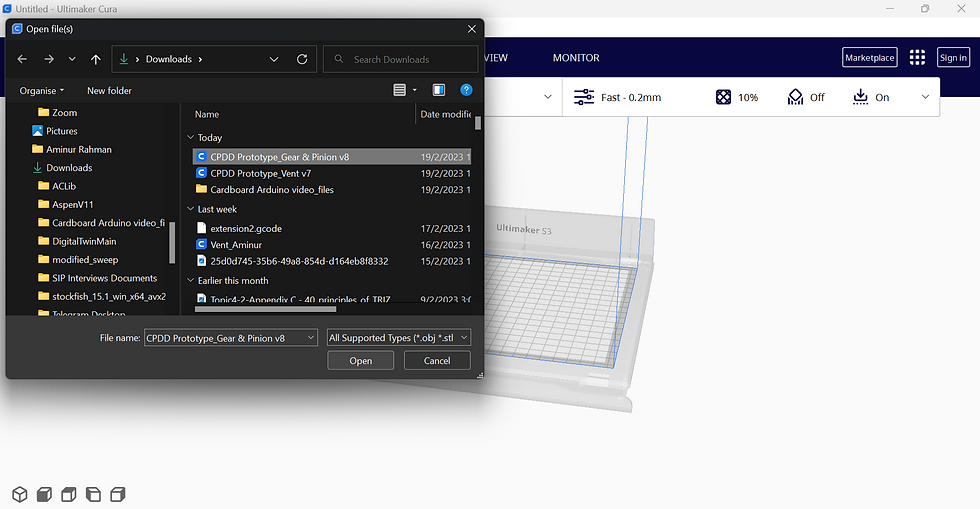Close the Open file(s) dialog
Image resolution: width=980 pixels, height=509 pixels.
click(x=472, y=29)
